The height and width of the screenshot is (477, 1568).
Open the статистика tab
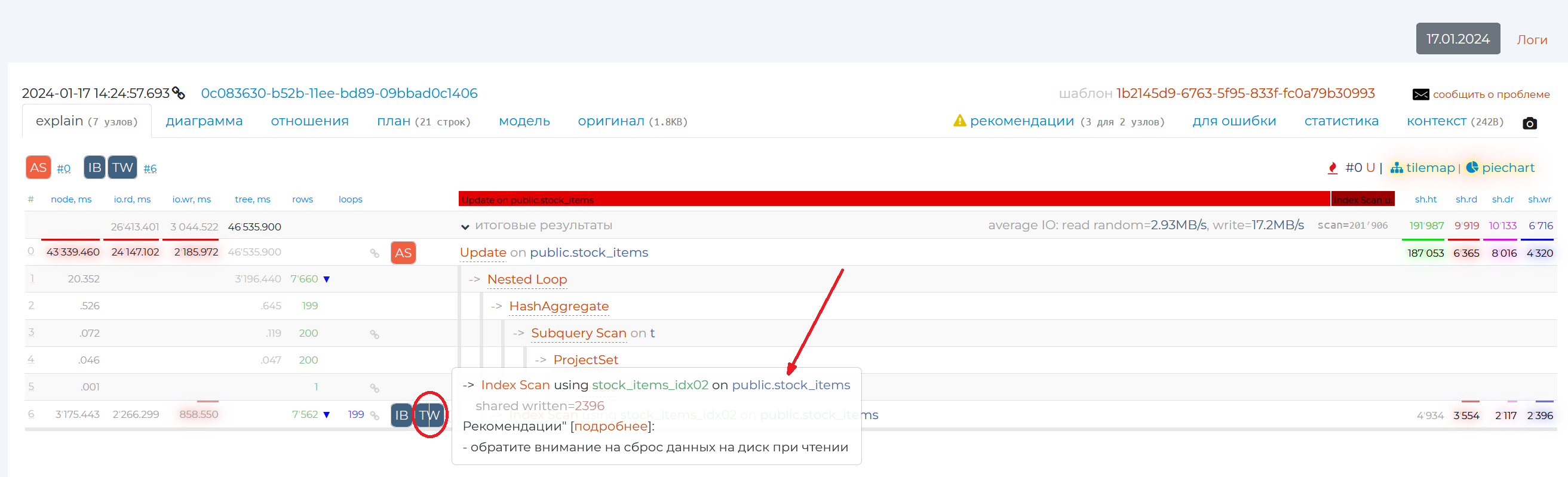(1341, 121)
